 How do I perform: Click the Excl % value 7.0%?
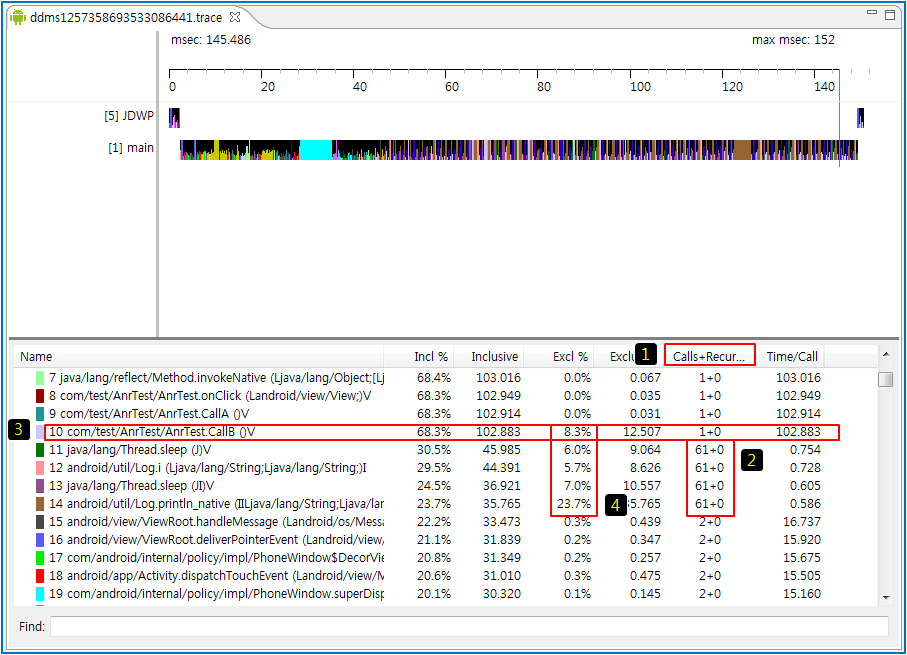coord(577,485)
